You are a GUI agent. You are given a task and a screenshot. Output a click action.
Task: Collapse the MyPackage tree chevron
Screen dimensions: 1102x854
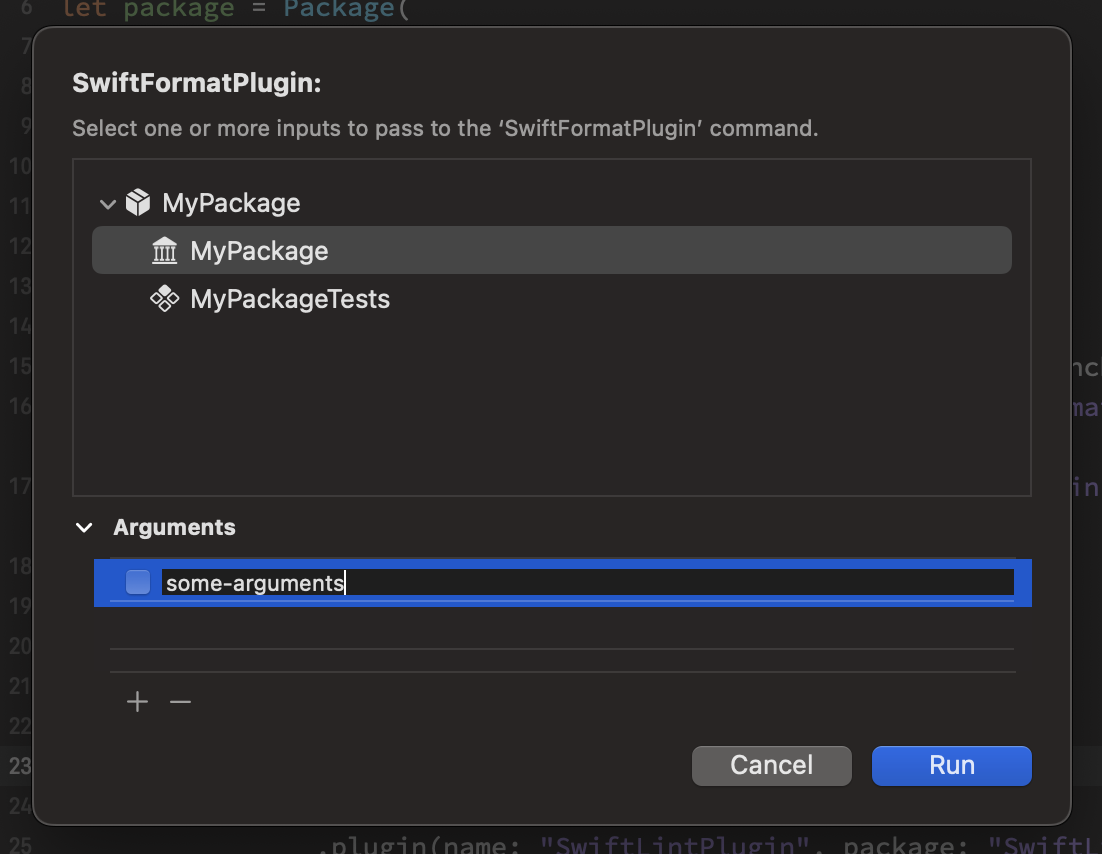108,205
